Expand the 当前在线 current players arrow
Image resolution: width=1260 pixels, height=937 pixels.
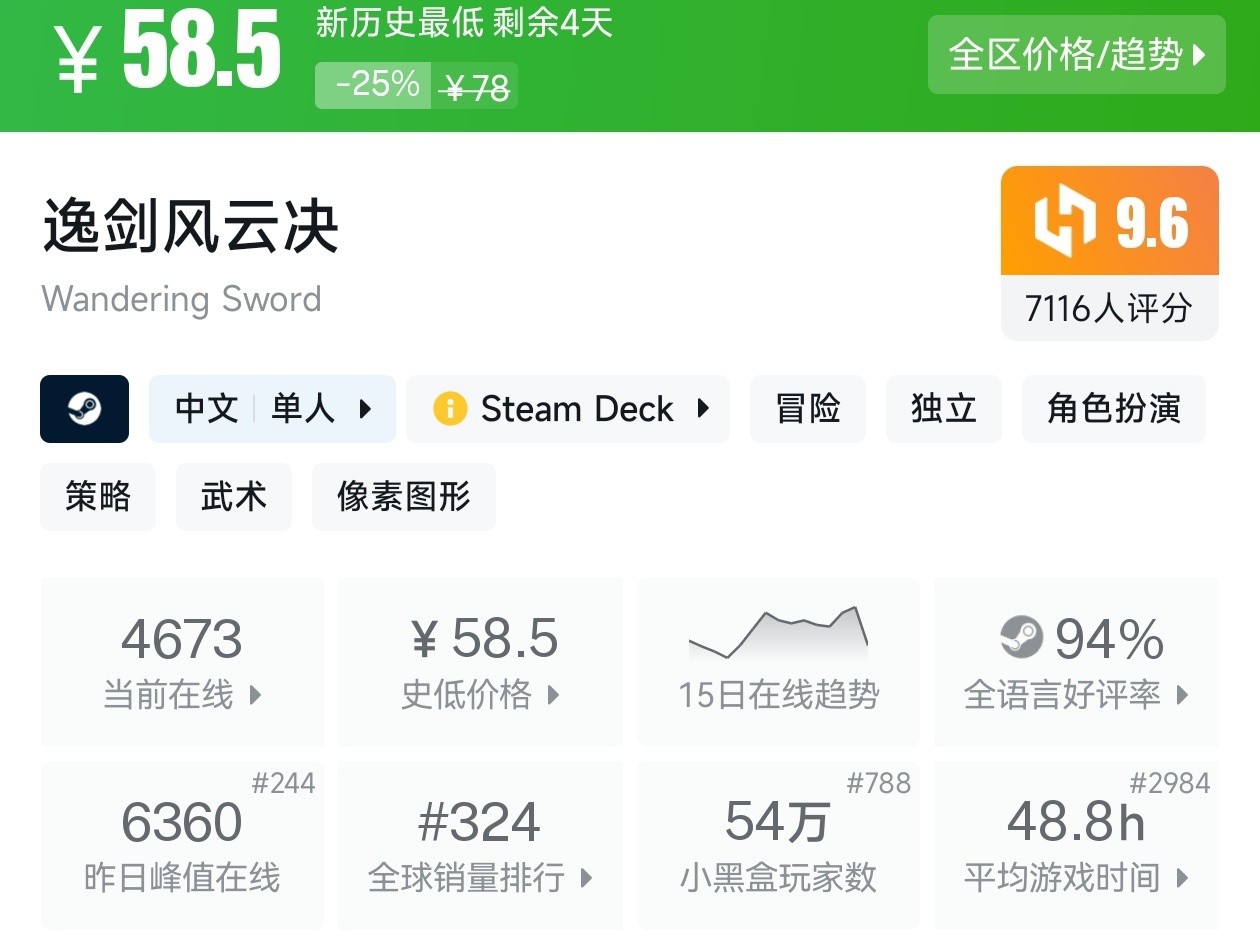(x=255, y=695)
